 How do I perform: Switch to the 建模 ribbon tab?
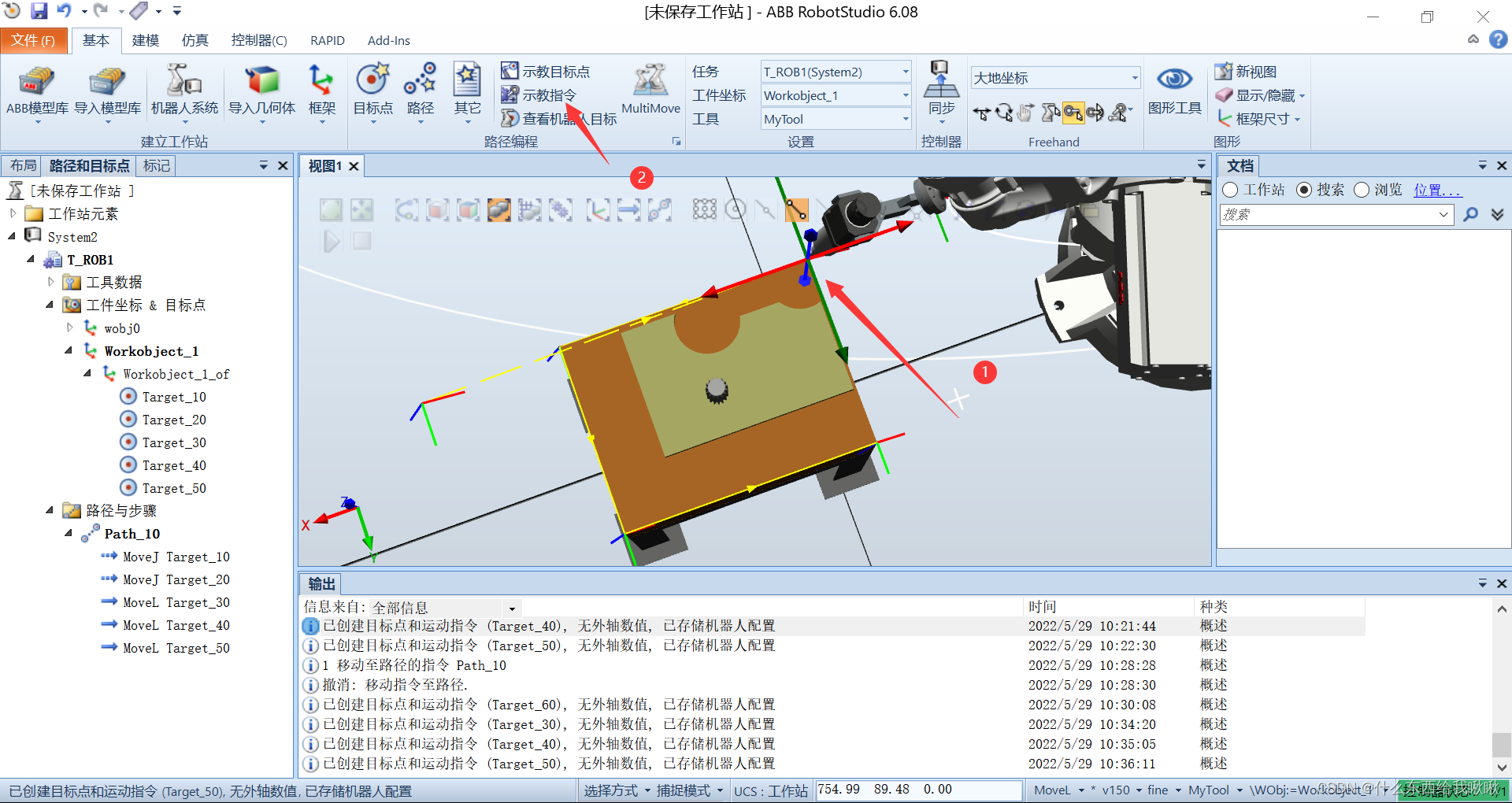[x=146, y=40]
